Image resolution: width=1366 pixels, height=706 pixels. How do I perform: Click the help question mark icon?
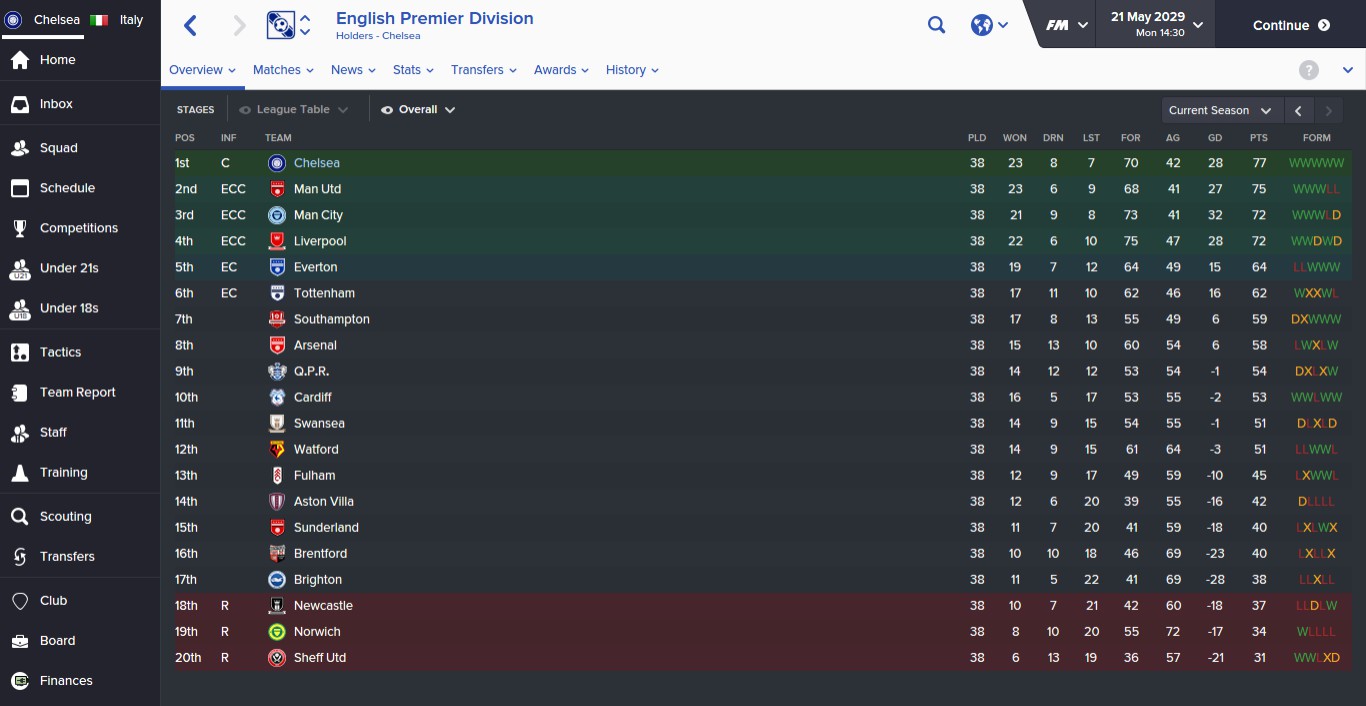click(x=1308, y=70)
